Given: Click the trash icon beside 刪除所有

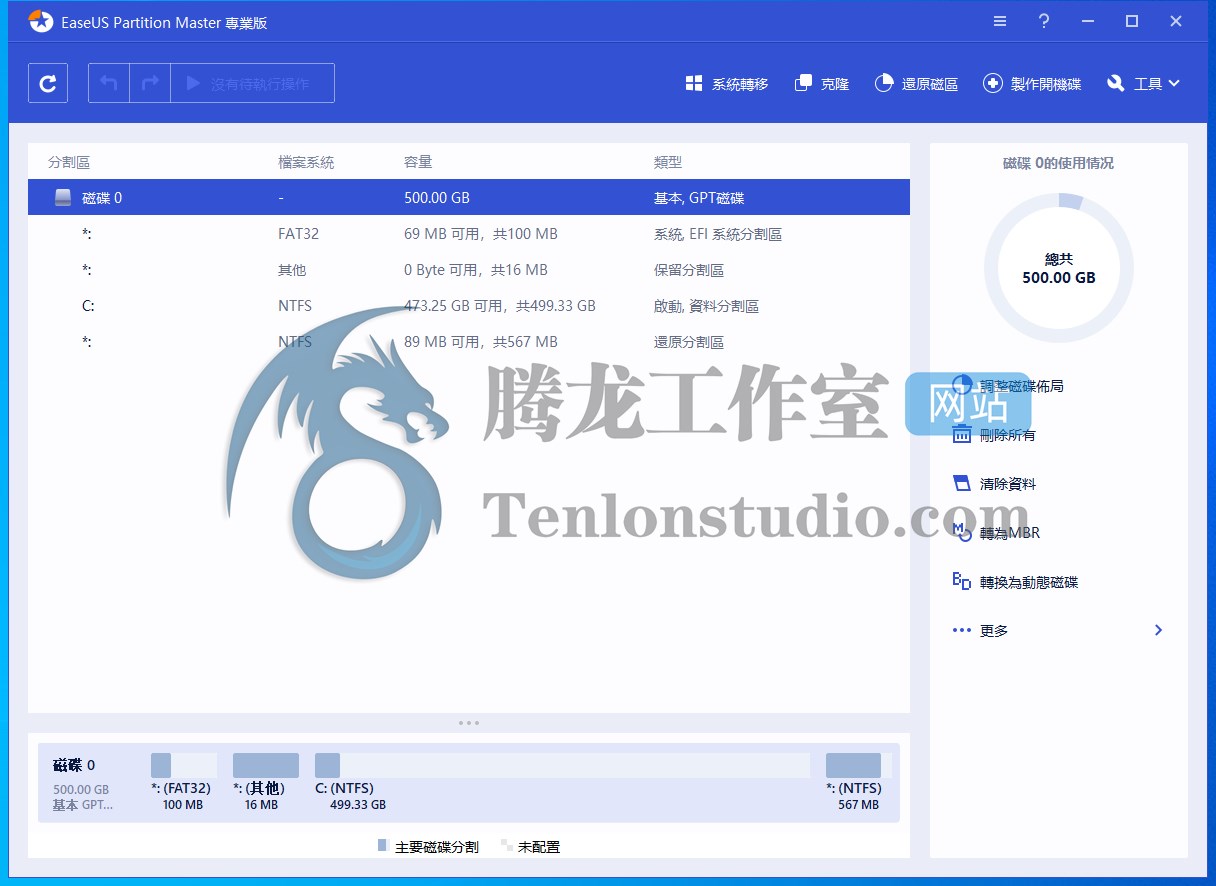Looking at the screenshot, I should (962, 434).
